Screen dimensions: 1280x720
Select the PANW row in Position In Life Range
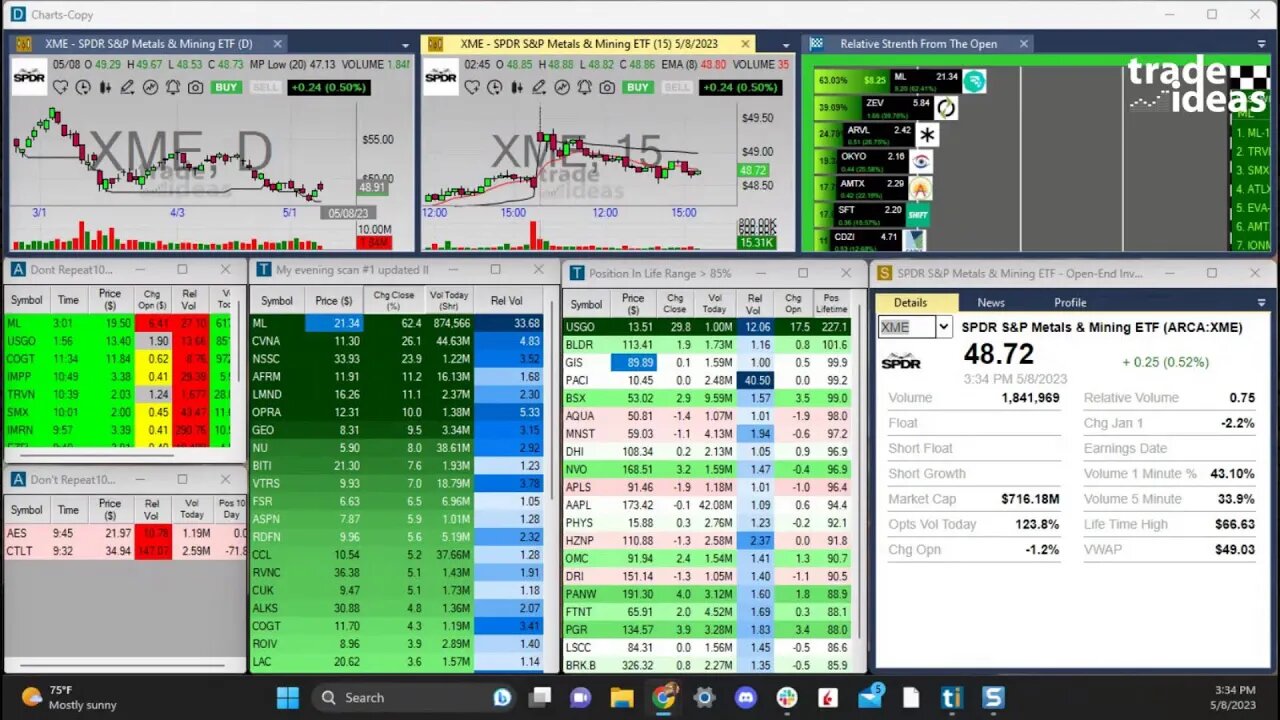707,594
